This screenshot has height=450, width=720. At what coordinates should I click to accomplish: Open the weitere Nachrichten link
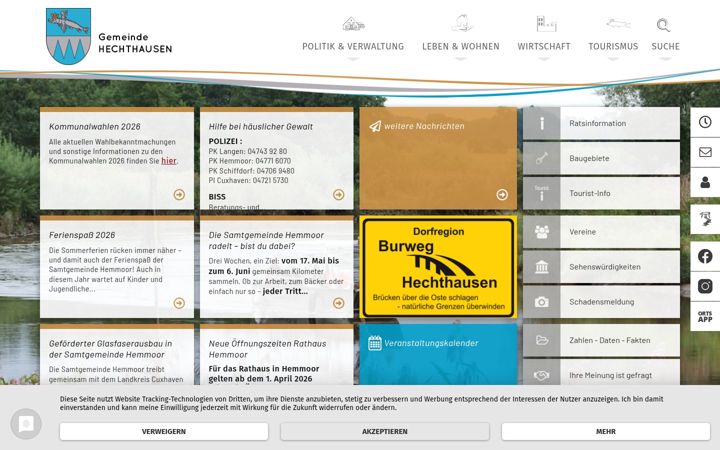[x=424, y=126]
